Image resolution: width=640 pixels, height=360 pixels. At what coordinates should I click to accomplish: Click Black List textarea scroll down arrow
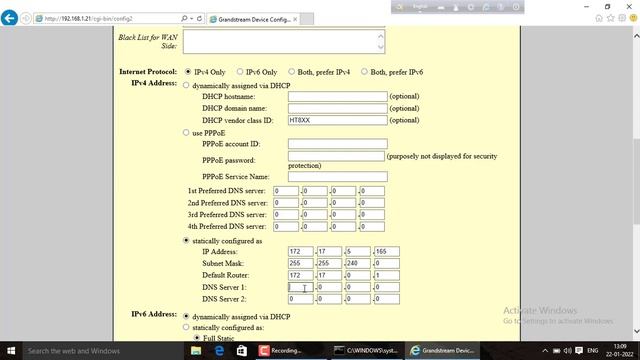tap(380, 47)
